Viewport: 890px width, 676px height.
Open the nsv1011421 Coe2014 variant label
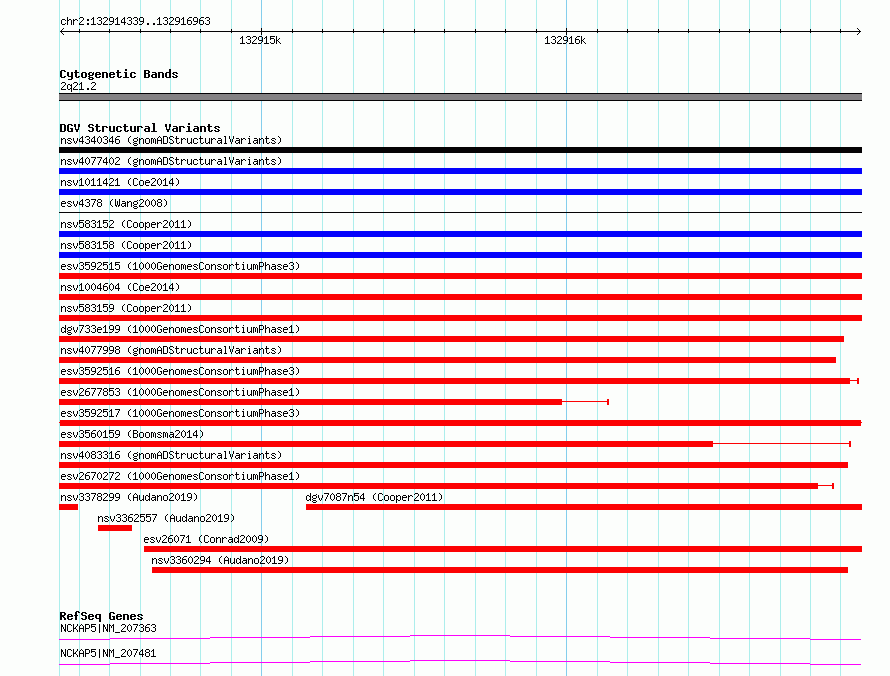click(x=120, y=182)
